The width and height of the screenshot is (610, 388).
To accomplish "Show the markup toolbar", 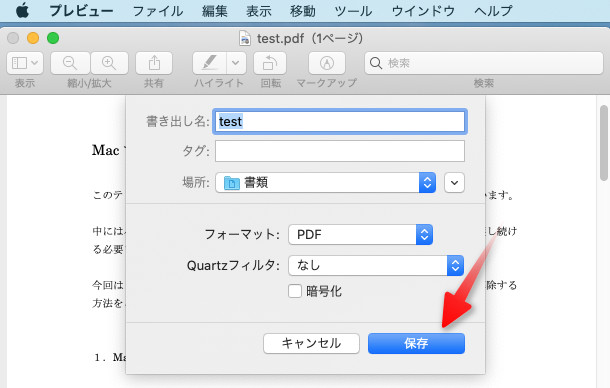I will (327, 63).
